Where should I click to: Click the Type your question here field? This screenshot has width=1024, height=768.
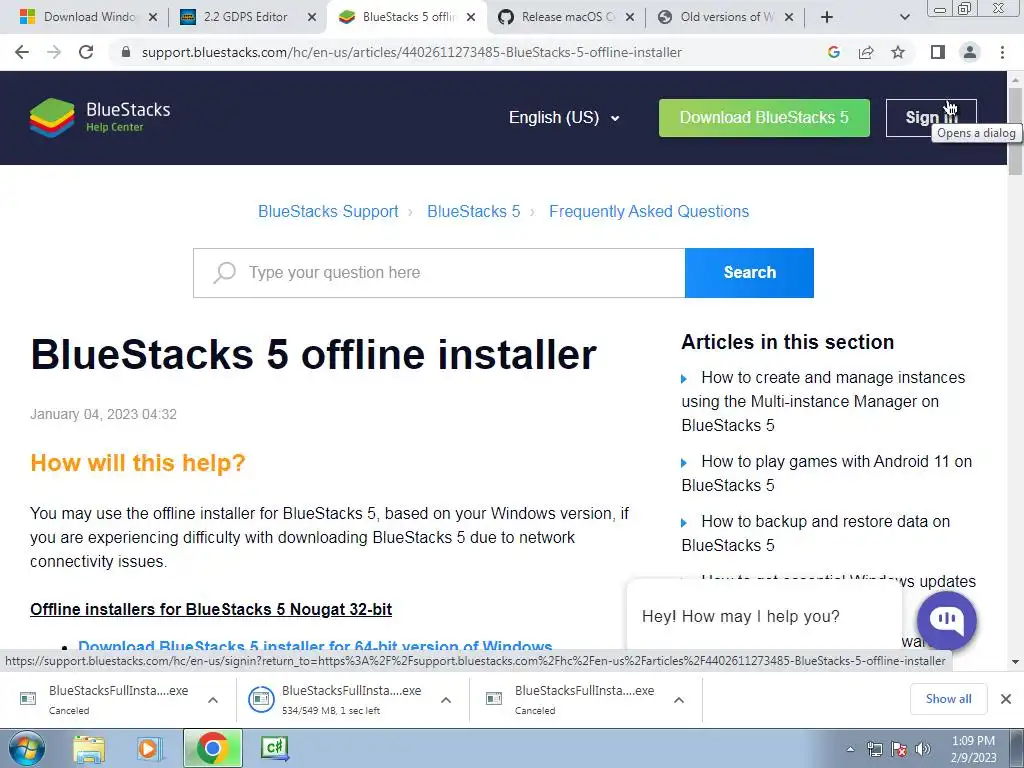coord(439,273)
